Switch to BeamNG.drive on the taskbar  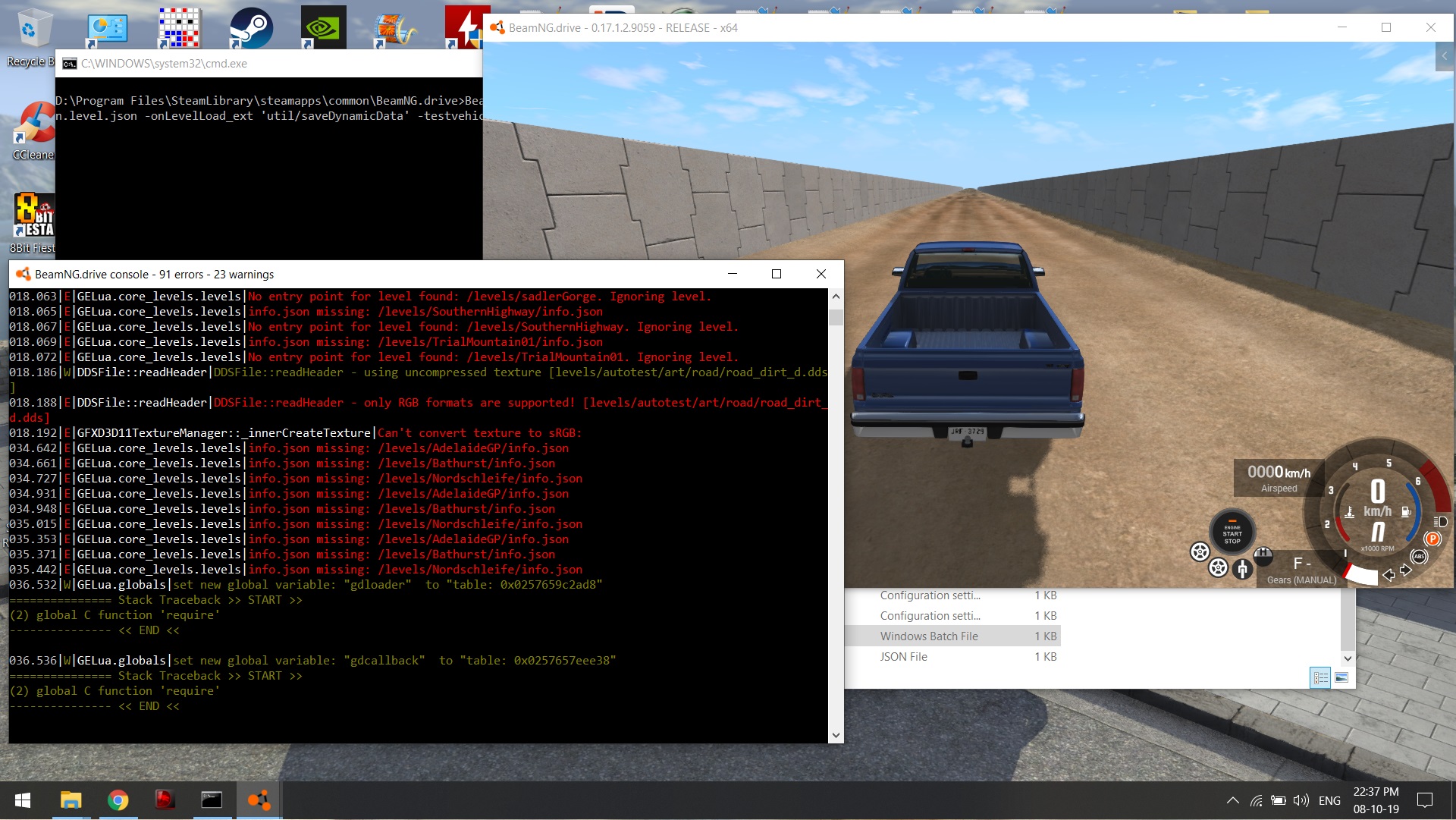tap(259, 800)
